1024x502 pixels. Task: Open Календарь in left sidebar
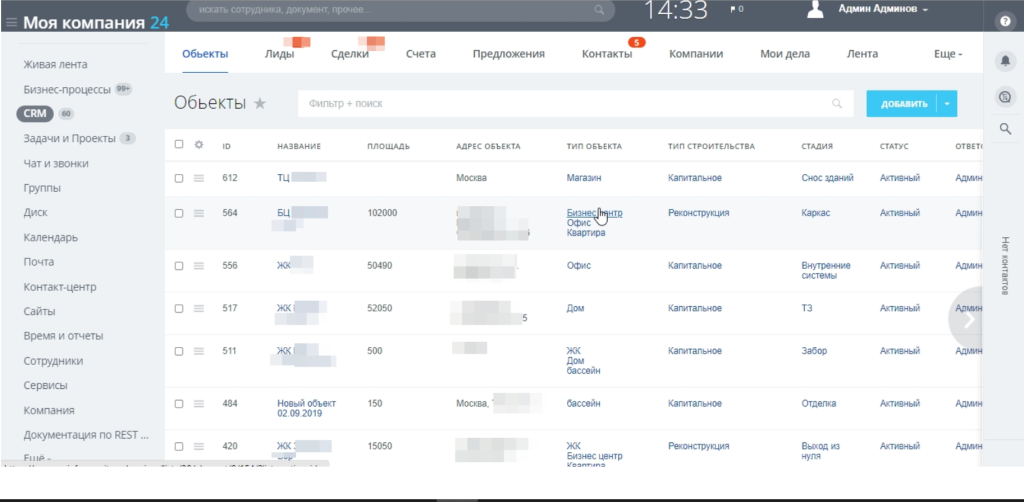pos(51,238)
